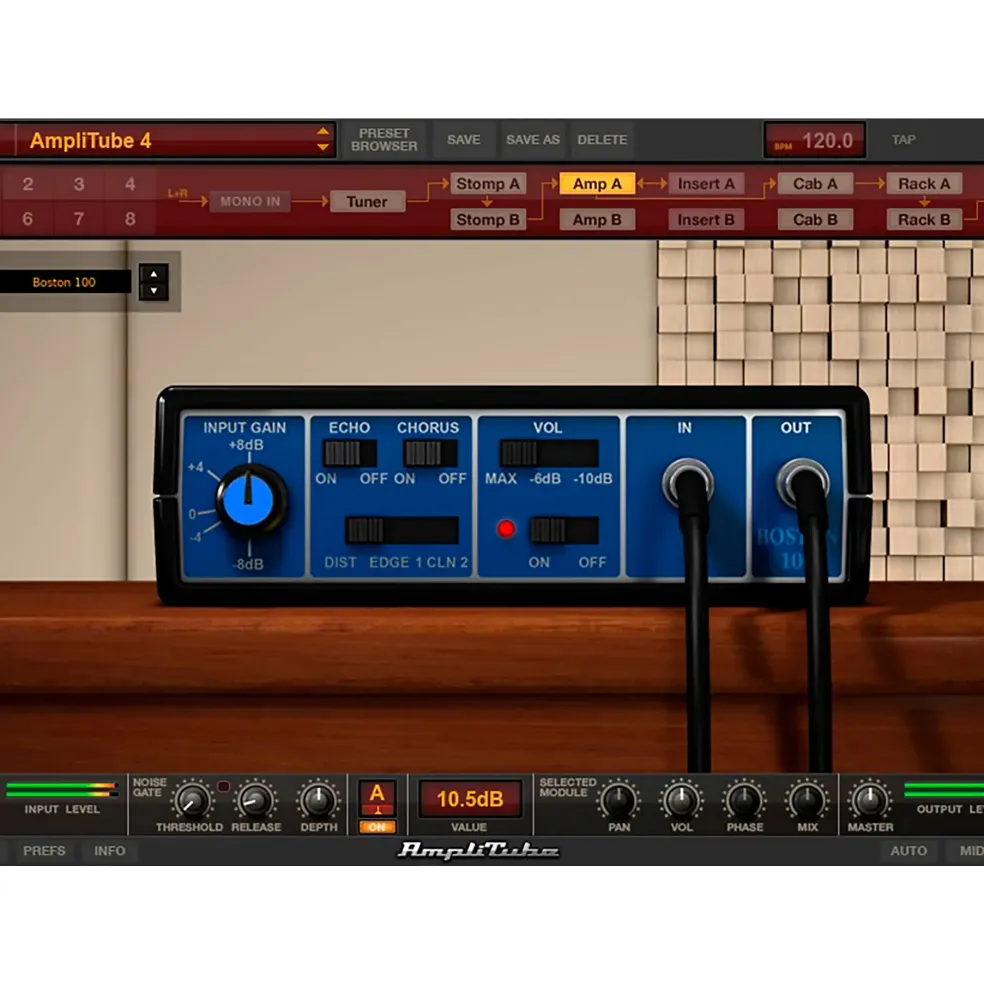Select the Cab A module
984x985 pixels.
pos(815,184)
